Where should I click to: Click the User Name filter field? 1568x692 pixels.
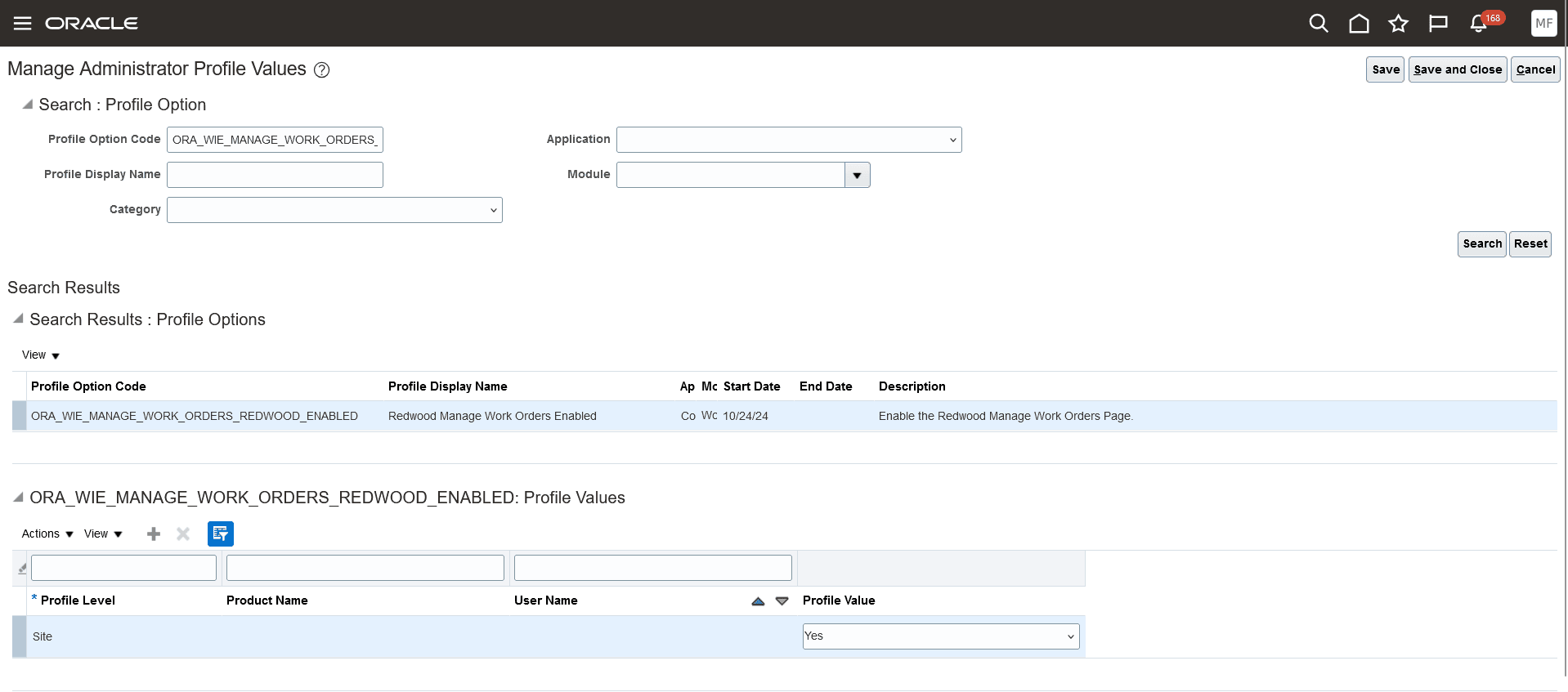(x=653, y=568)
